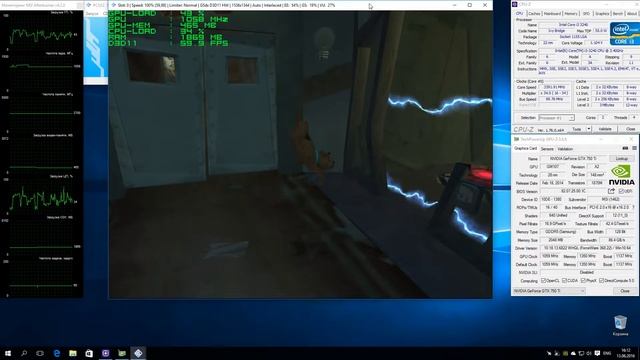The height and width of the screenshot is (360, 640).
Task: Open the GPU selector dropdown in GPU-Z
Action: point(549,291)
